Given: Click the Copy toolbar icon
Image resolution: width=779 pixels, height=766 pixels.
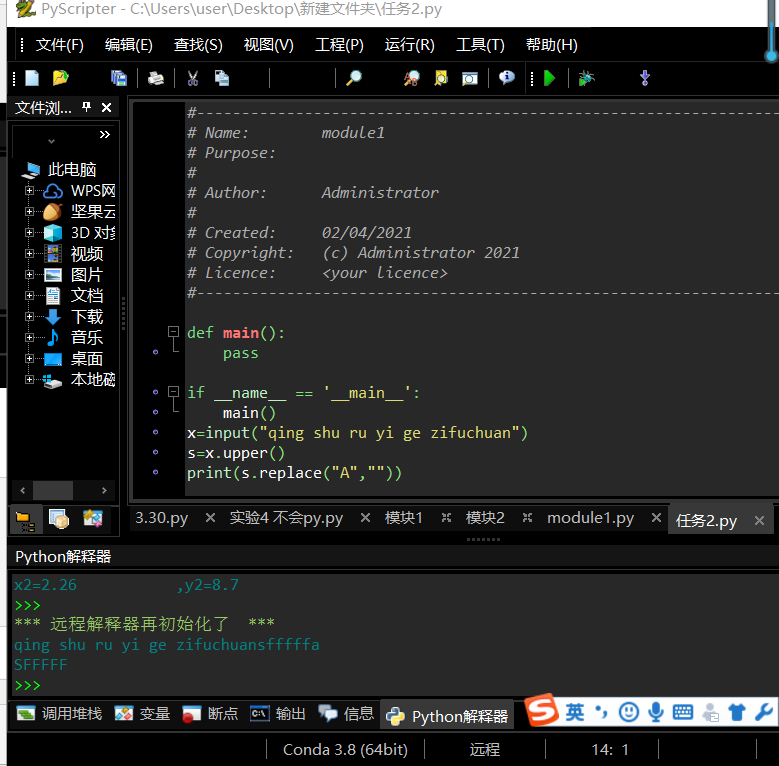Looking at the screenshot, I should (x=222, y=78).
